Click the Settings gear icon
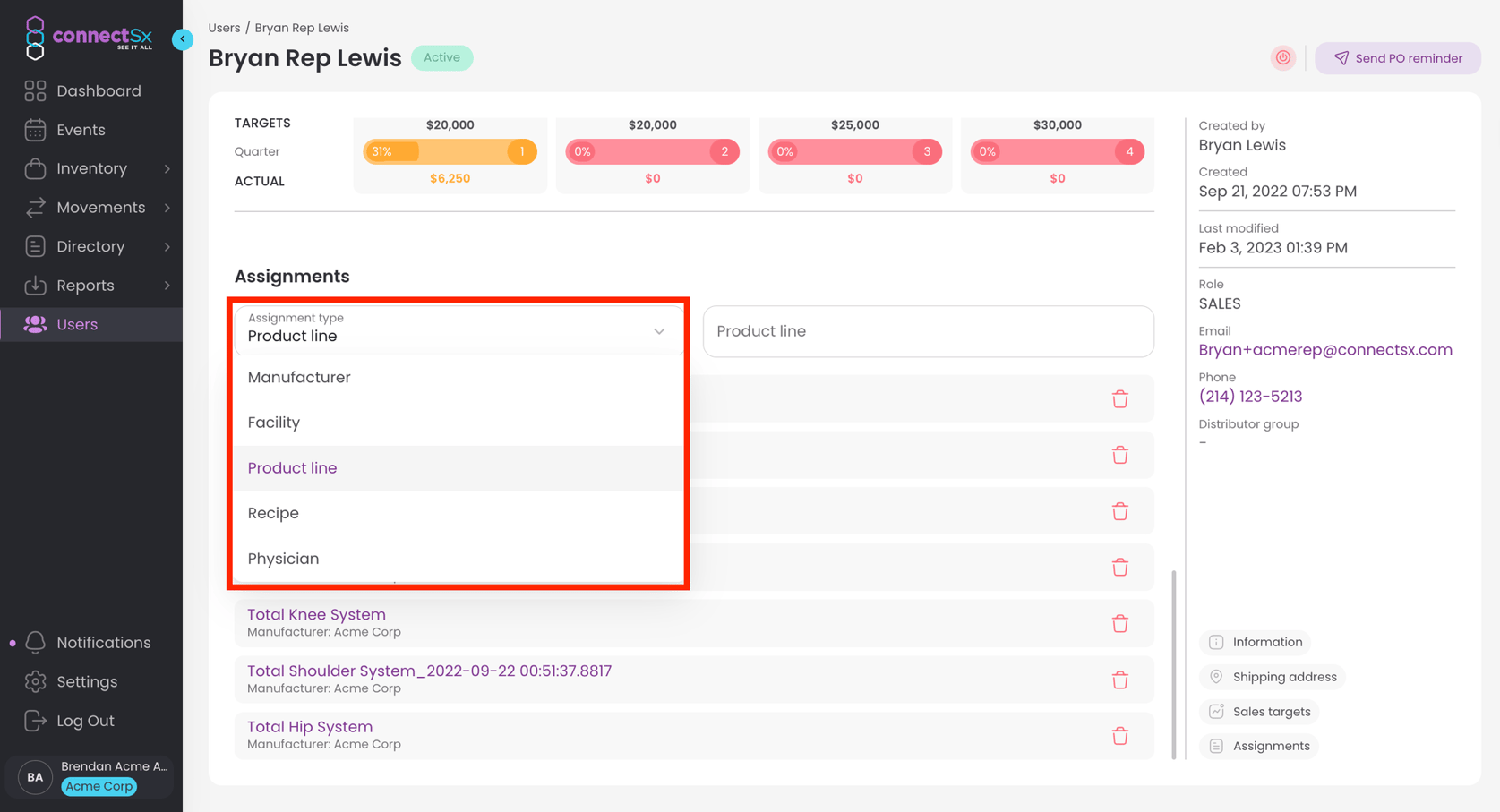This screenshot has height=812, width=1500. [x=34, y=681]
